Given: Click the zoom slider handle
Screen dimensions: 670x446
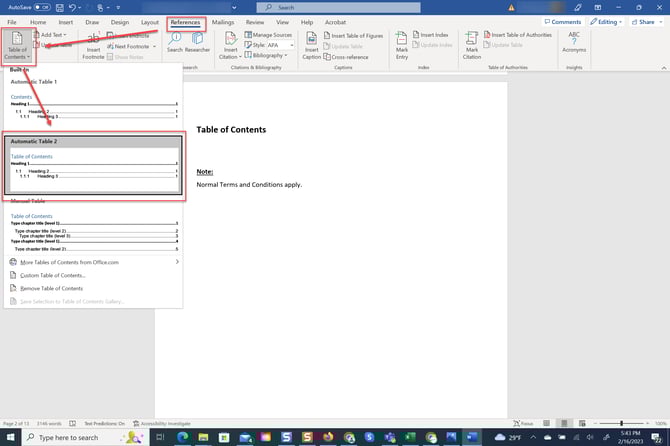Looking at the screenshot, I should click(621, 423).
